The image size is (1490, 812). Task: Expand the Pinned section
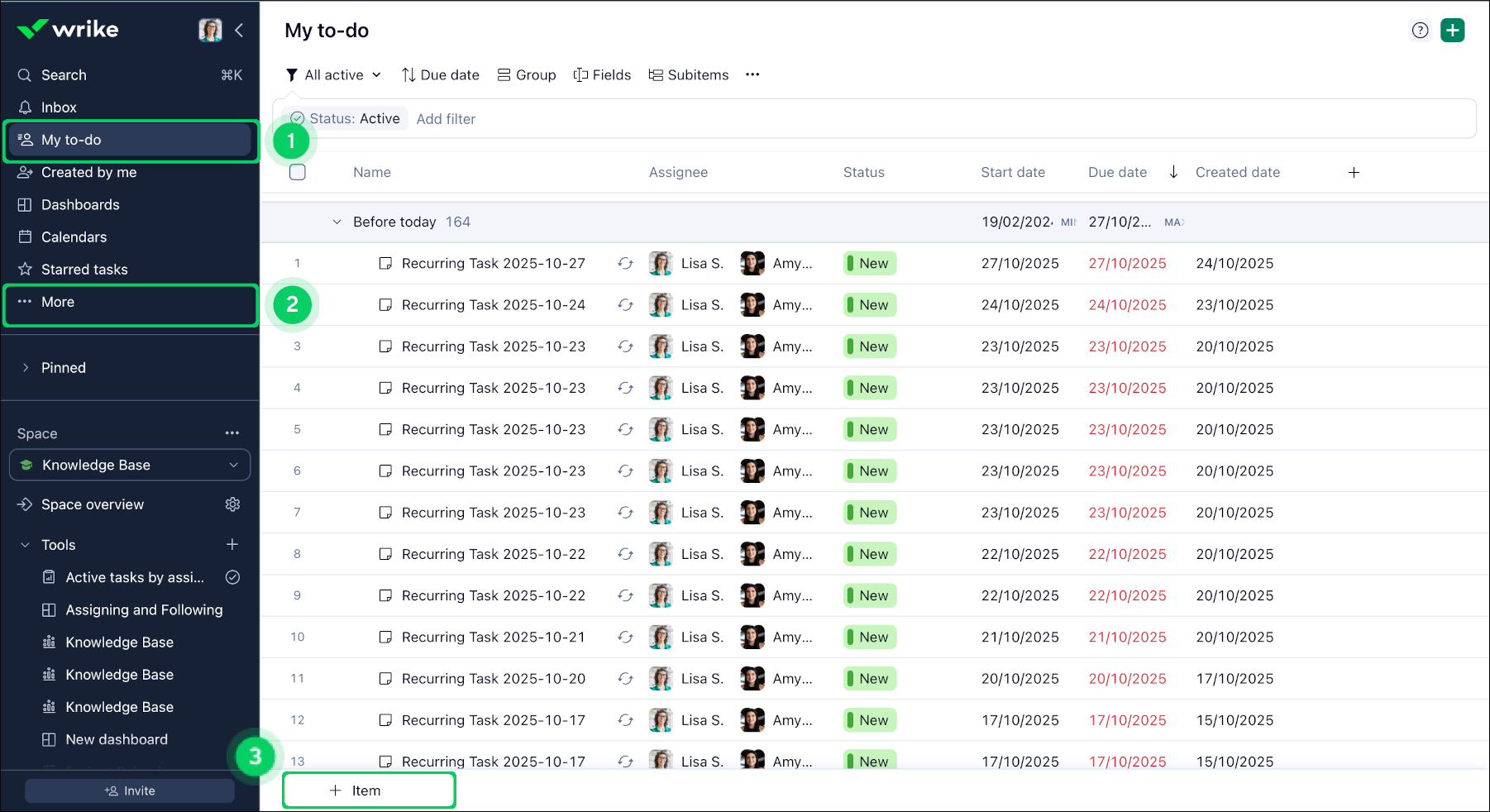(26, 368)
